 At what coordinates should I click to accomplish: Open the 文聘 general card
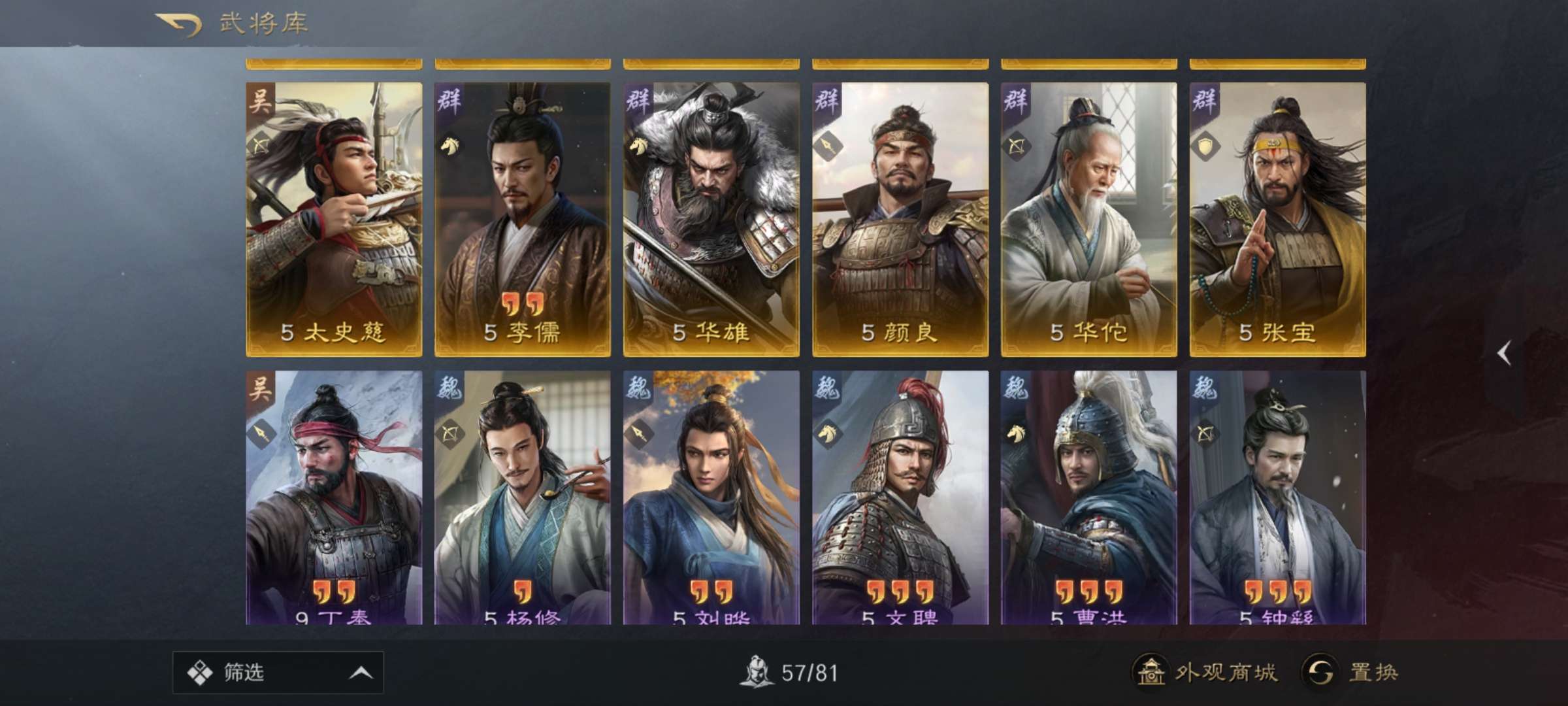(x=900, y=498)
